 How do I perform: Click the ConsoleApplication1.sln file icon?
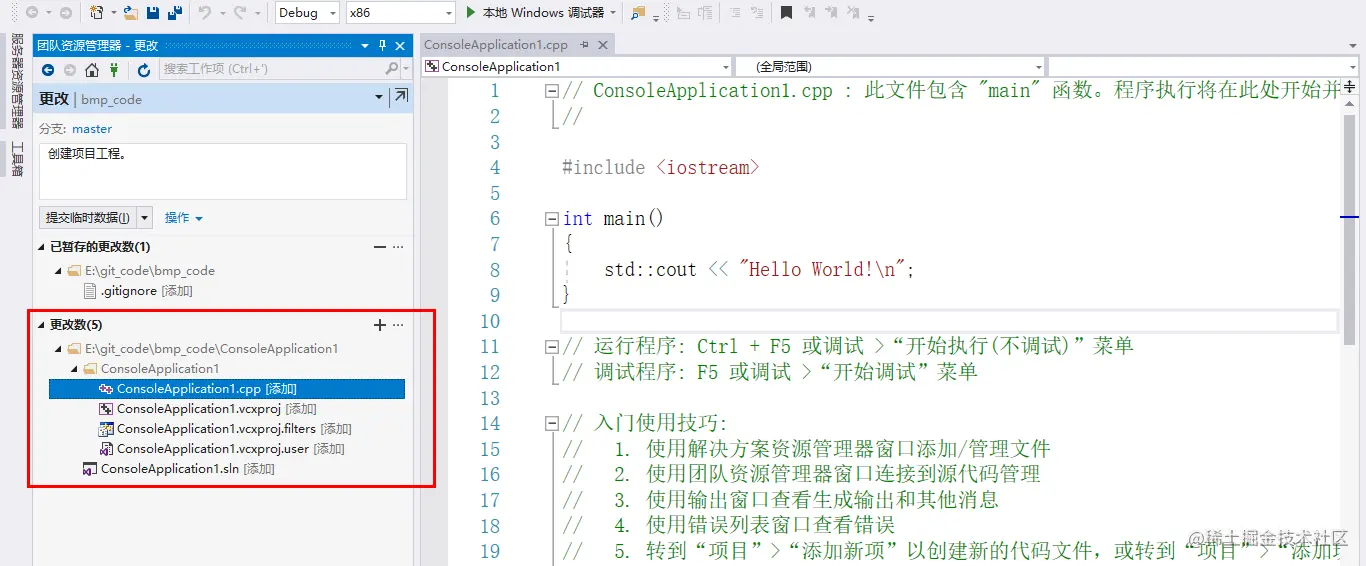tap(89, 469)
